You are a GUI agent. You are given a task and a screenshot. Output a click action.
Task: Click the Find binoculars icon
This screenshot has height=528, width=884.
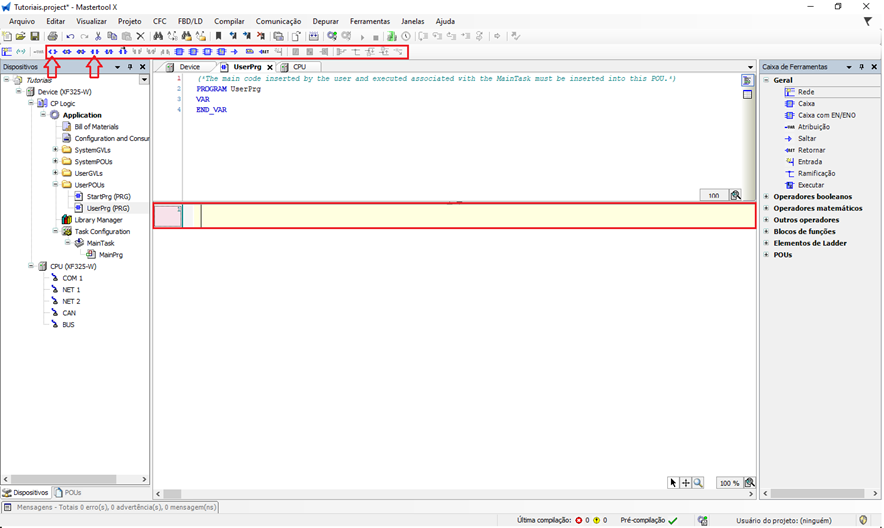[158, 36]
